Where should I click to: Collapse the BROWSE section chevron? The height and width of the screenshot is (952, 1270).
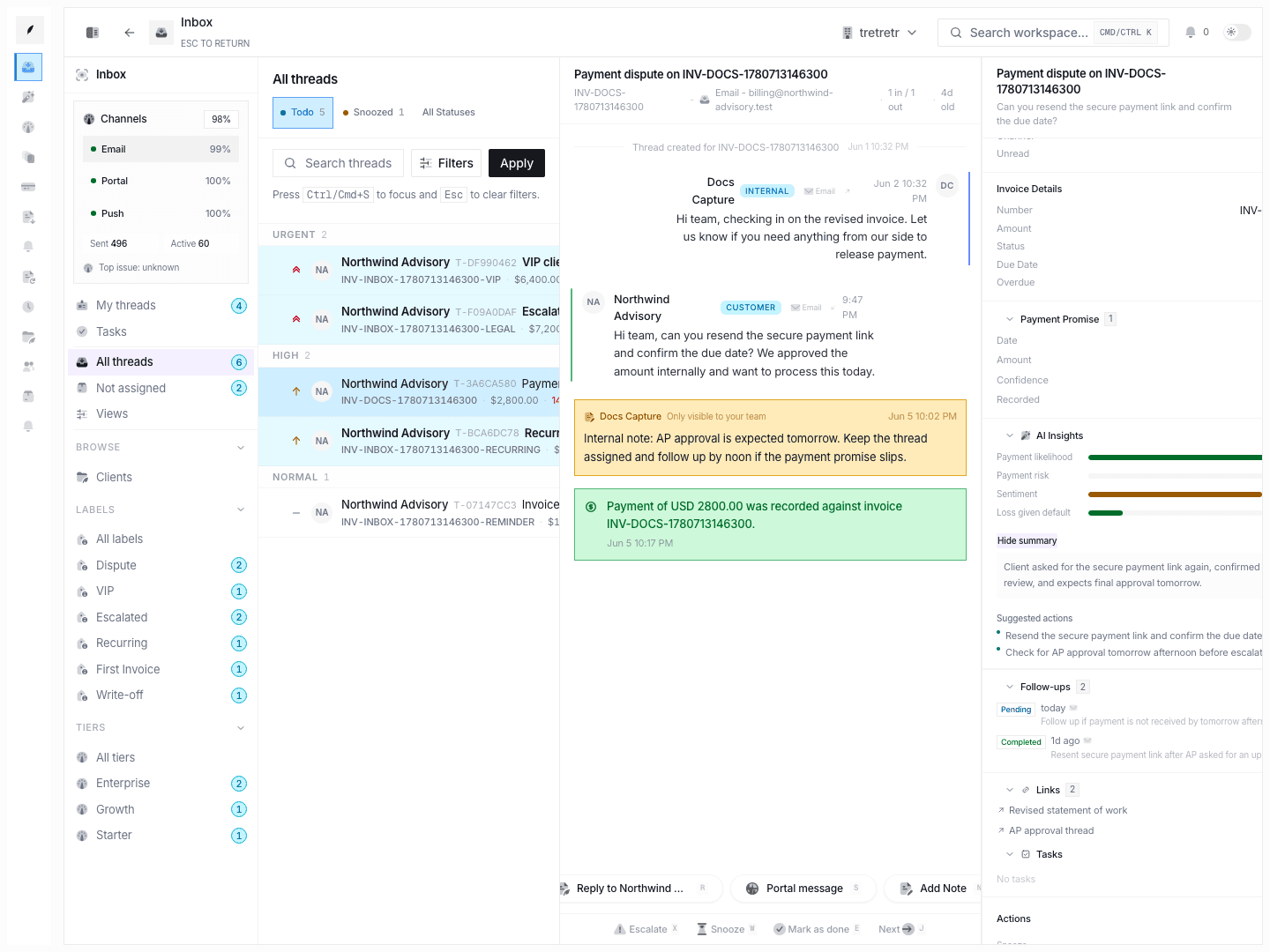pyautogui.click(x=241, y=448)
